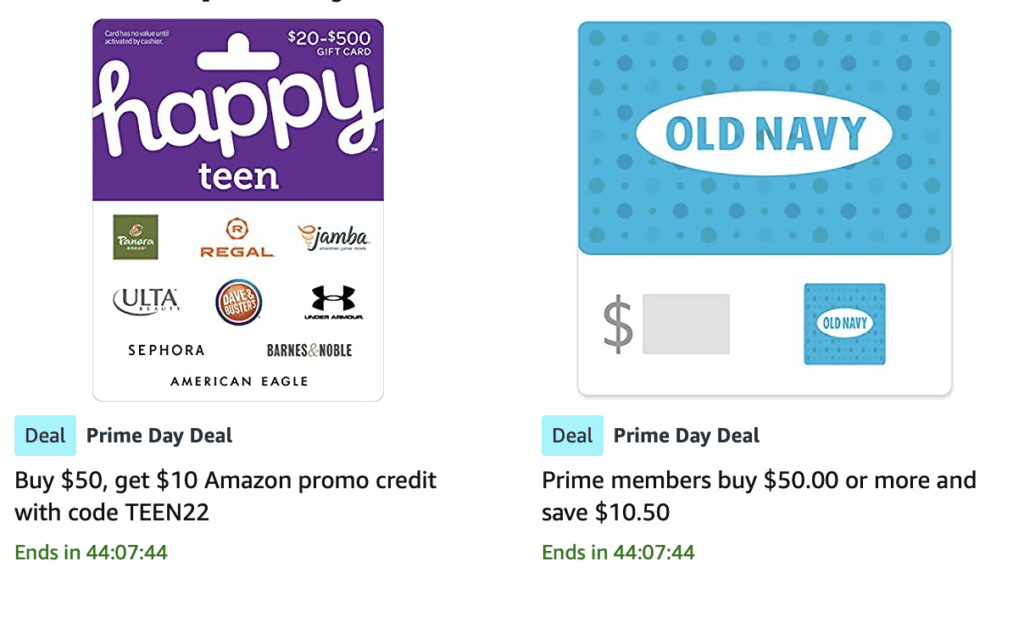Click Prime Day Deal label for Old Navy
The height and width of the screenshot is (617, 1024).
pos(686,436)
